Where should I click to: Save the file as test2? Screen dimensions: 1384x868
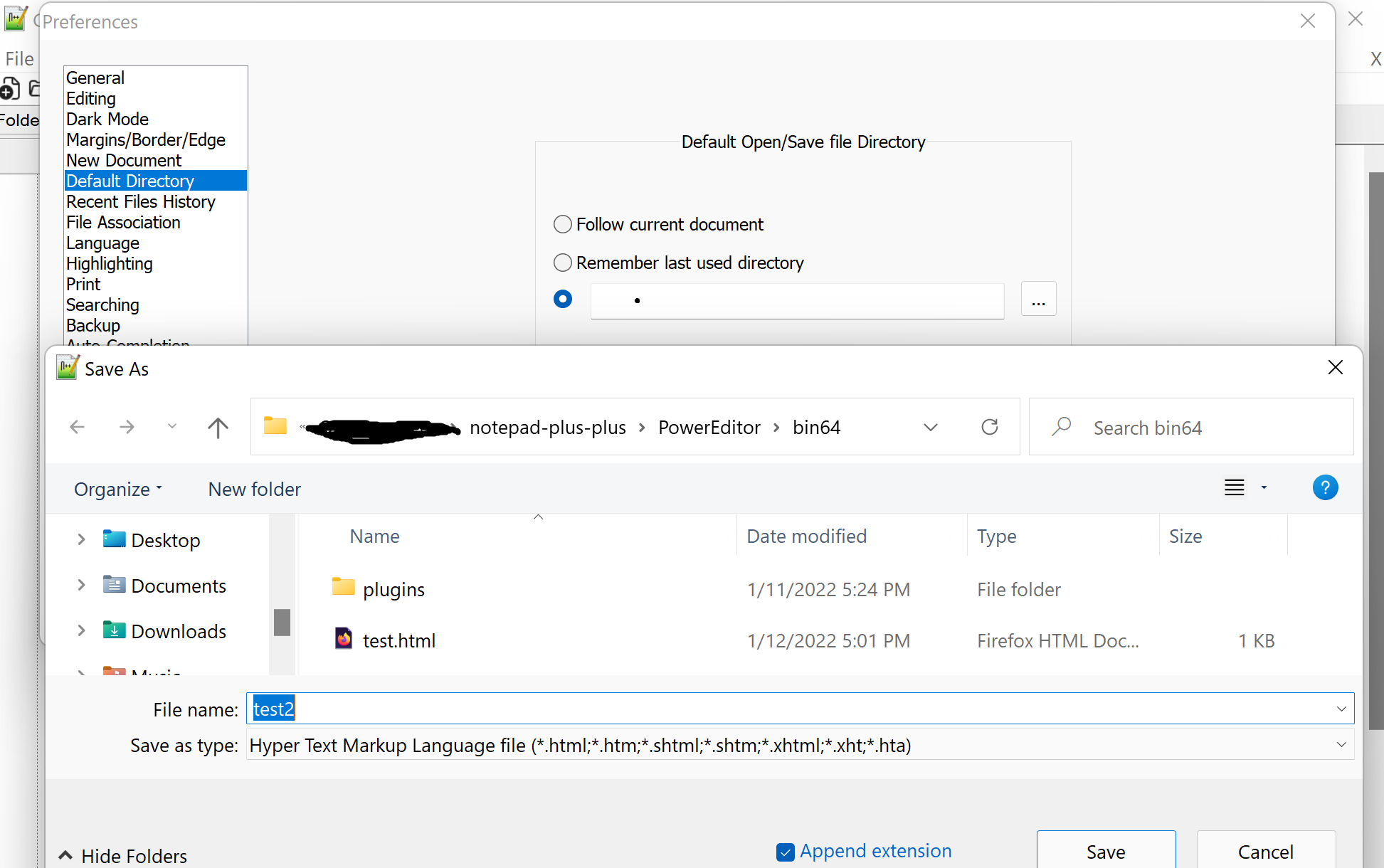click(x=1105, y=851)
